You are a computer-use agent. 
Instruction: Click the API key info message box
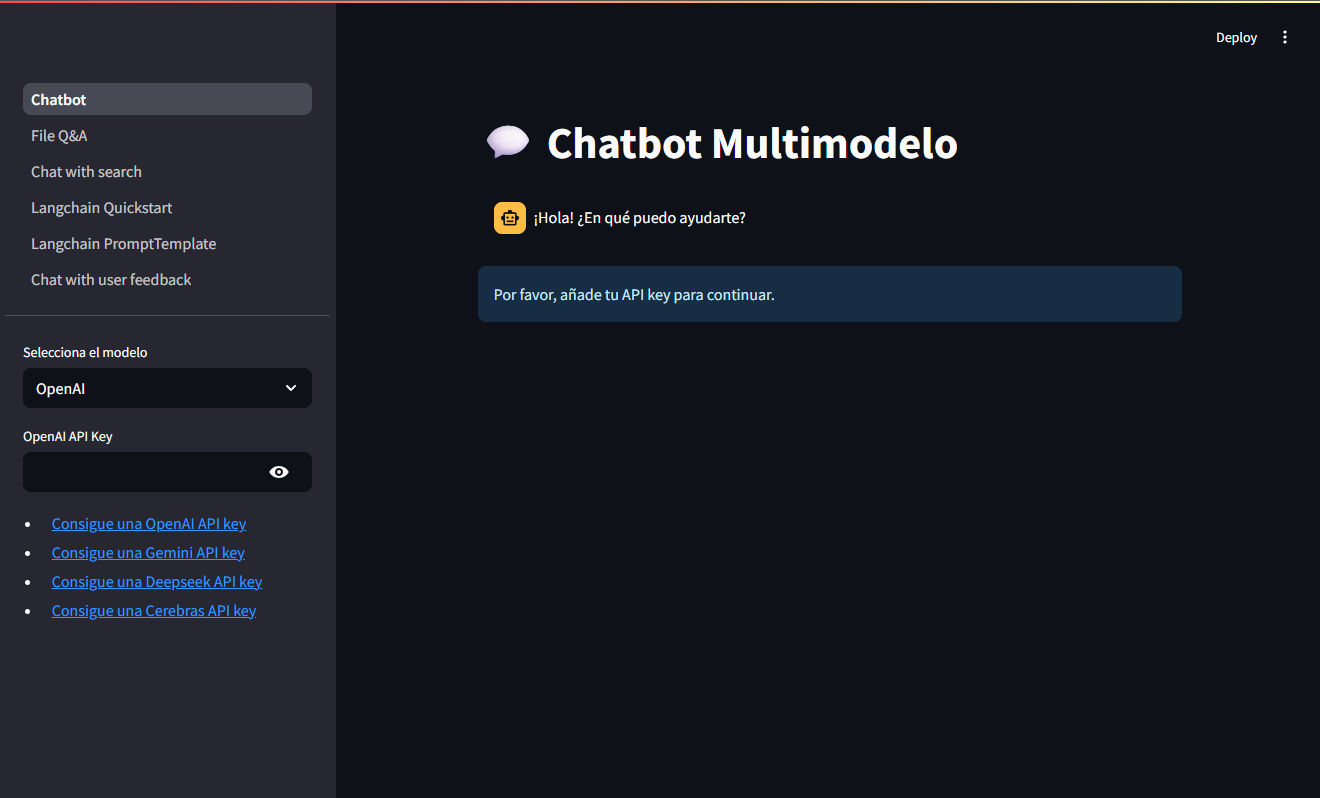tap(830, 294)
